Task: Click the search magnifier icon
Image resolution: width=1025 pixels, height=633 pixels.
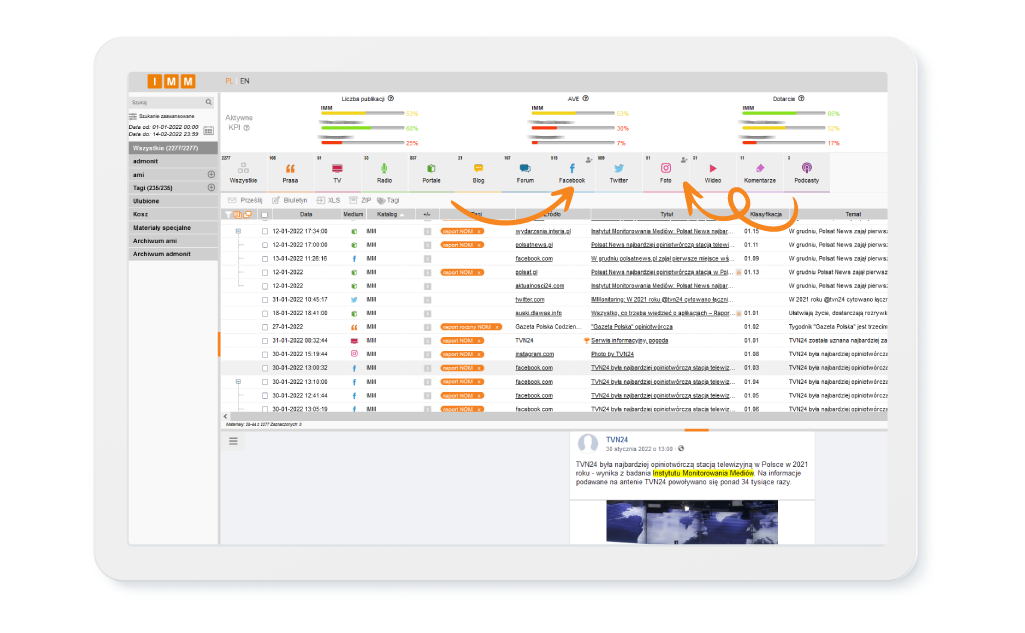Action: 209,102
